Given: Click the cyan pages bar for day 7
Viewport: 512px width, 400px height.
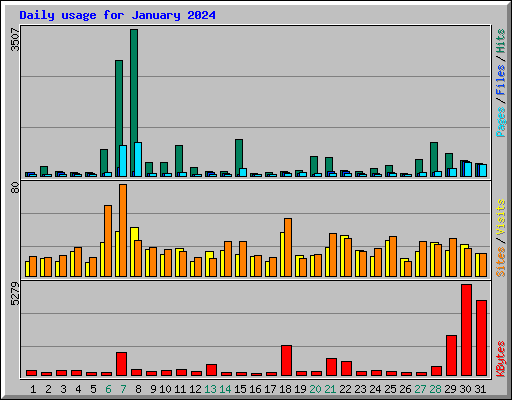Looking at the screenshot, I should [123, 161].
